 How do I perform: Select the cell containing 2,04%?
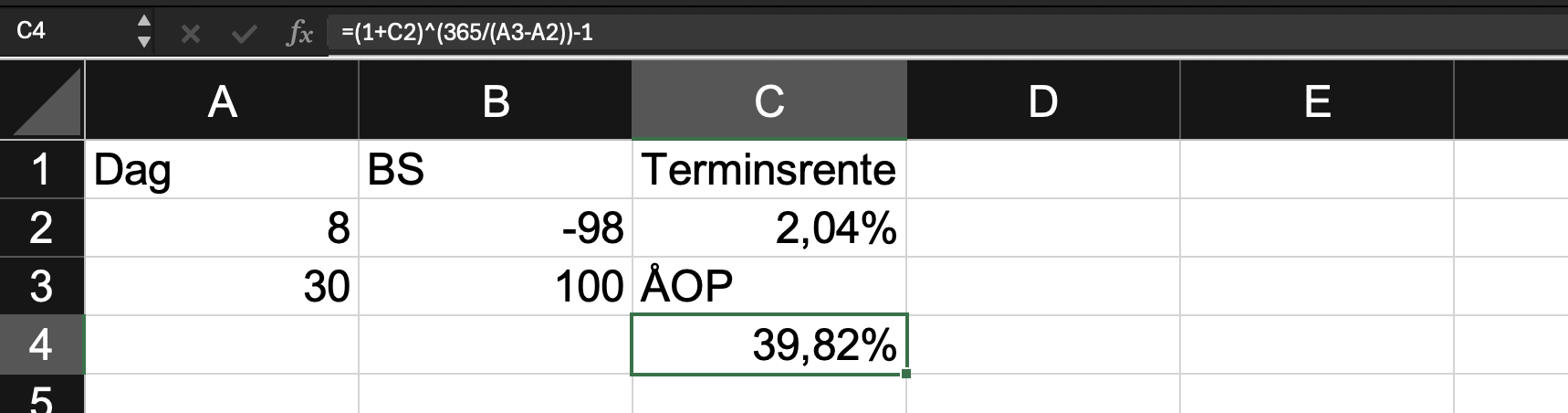click(x=769, y=228)
